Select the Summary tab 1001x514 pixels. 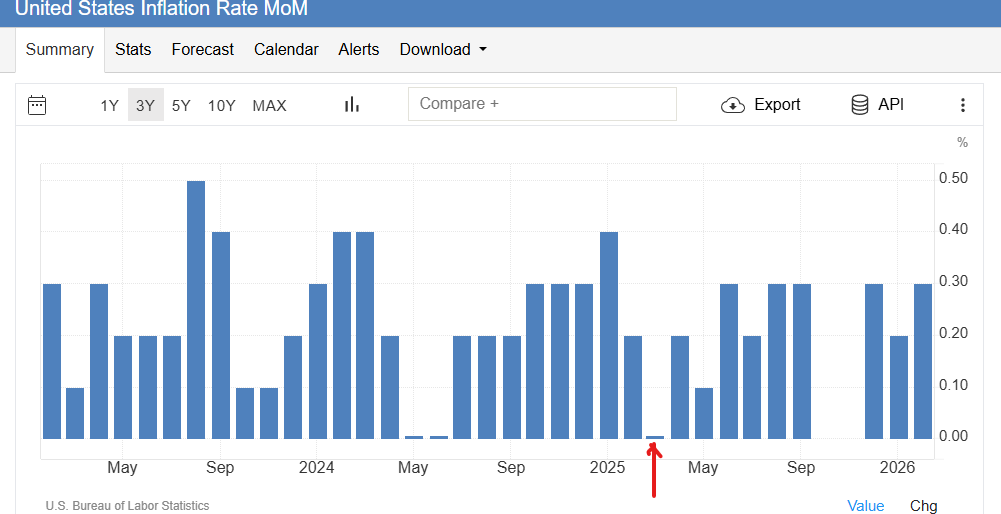point(60,49)
